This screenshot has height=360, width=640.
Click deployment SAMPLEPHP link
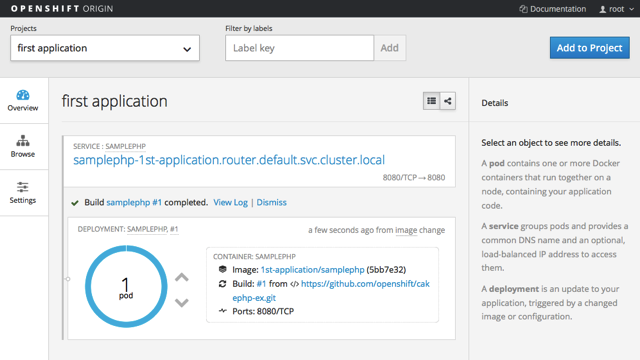(x=147, y=229)
